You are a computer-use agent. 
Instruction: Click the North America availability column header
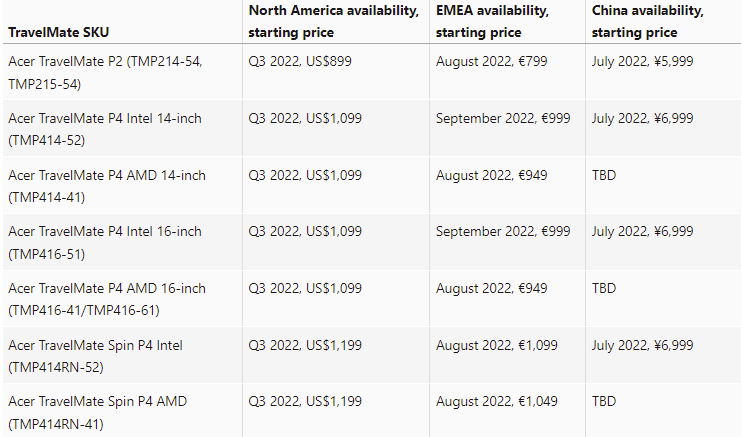tap(333, 22)
